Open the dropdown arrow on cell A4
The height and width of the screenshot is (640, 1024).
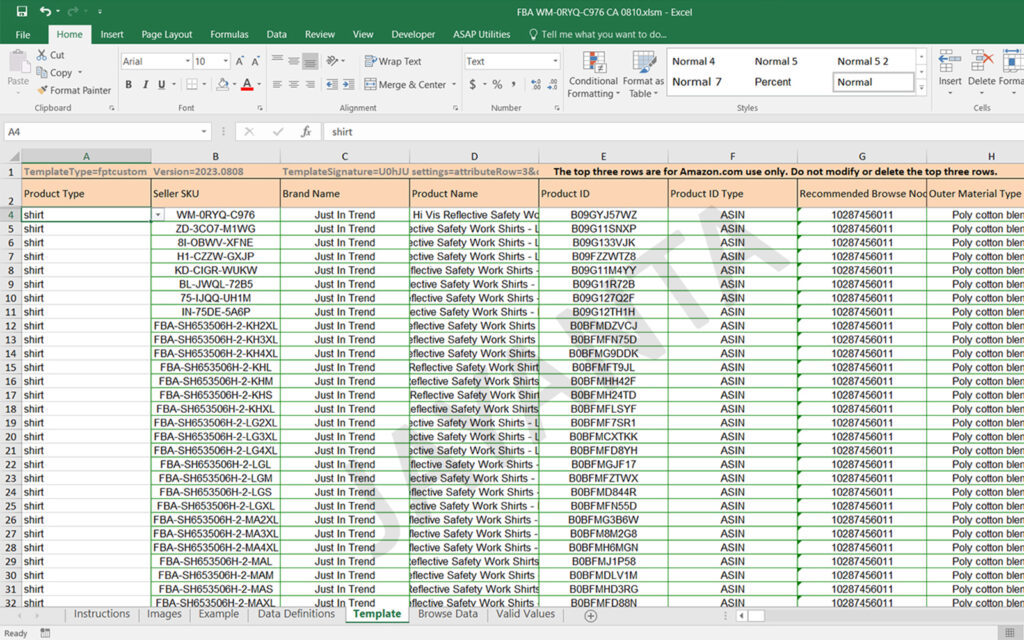(x=158, y=215)
